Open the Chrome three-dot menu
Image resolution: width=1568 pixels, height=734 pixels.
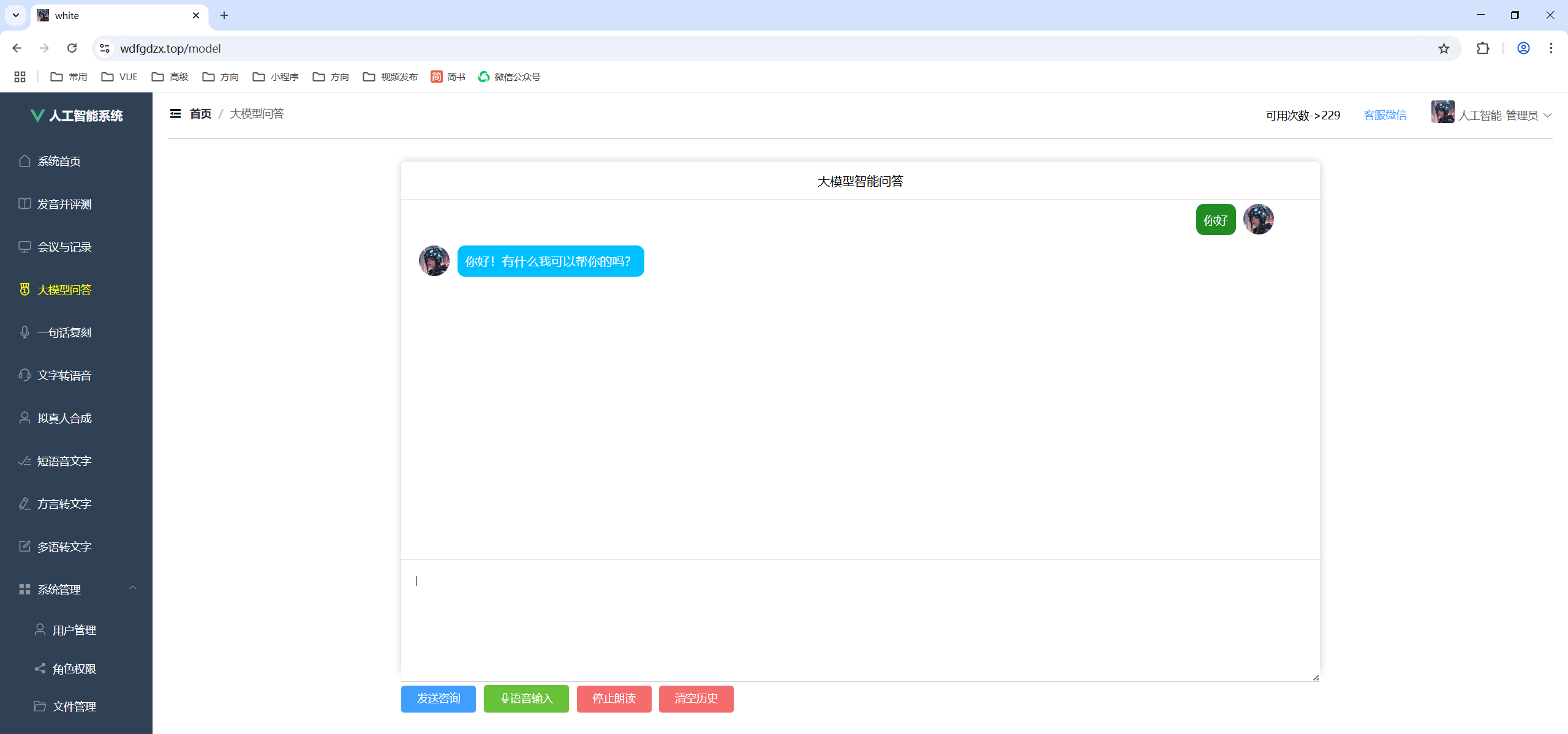tap(1551, 48)
